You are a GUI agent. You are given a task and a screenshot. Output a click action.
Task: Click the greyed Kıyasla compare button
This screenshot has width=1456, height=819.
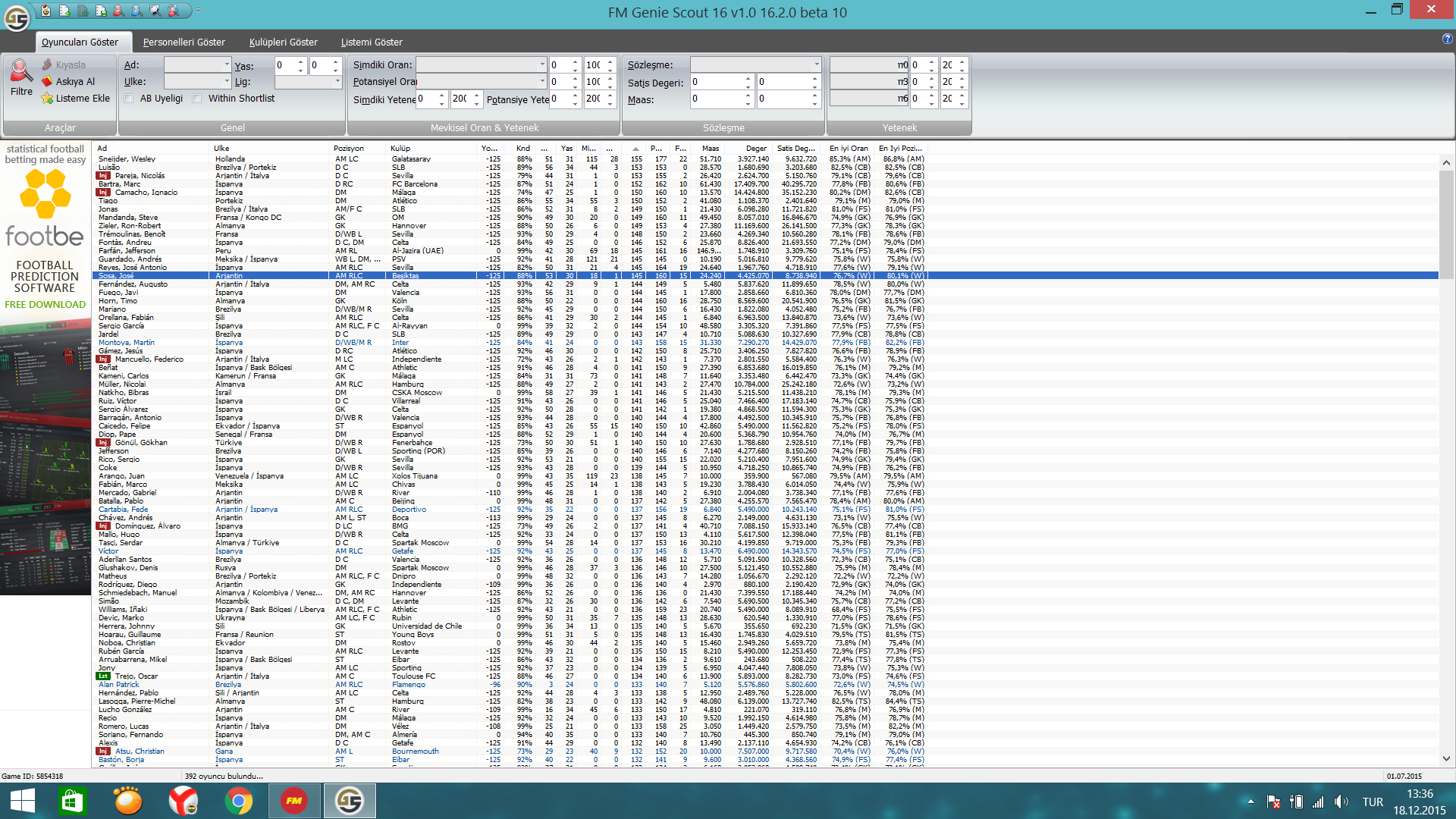[x=64, y=64]
